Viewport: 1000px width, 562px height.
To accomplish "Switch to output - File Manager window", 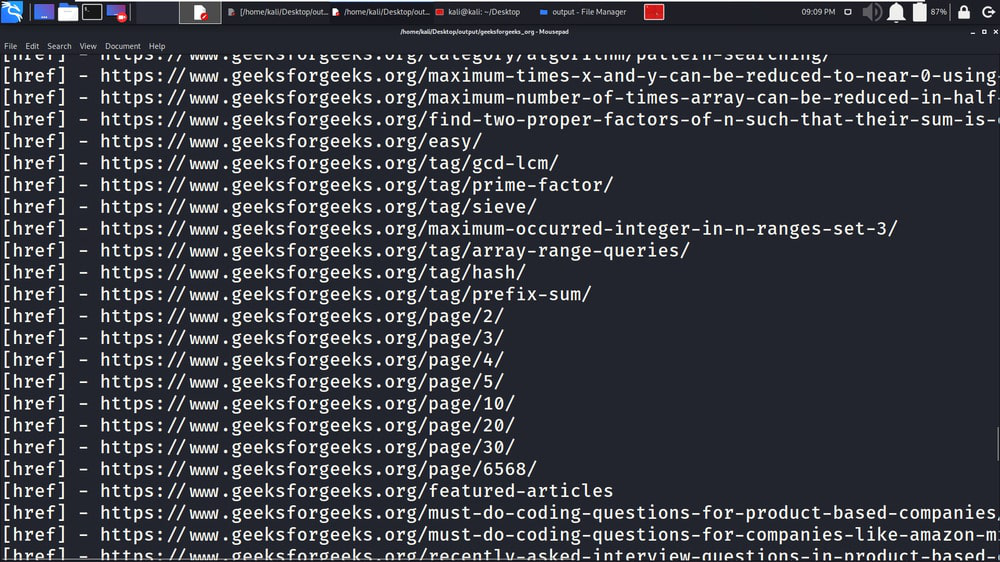I will click(x=583, y=12).
